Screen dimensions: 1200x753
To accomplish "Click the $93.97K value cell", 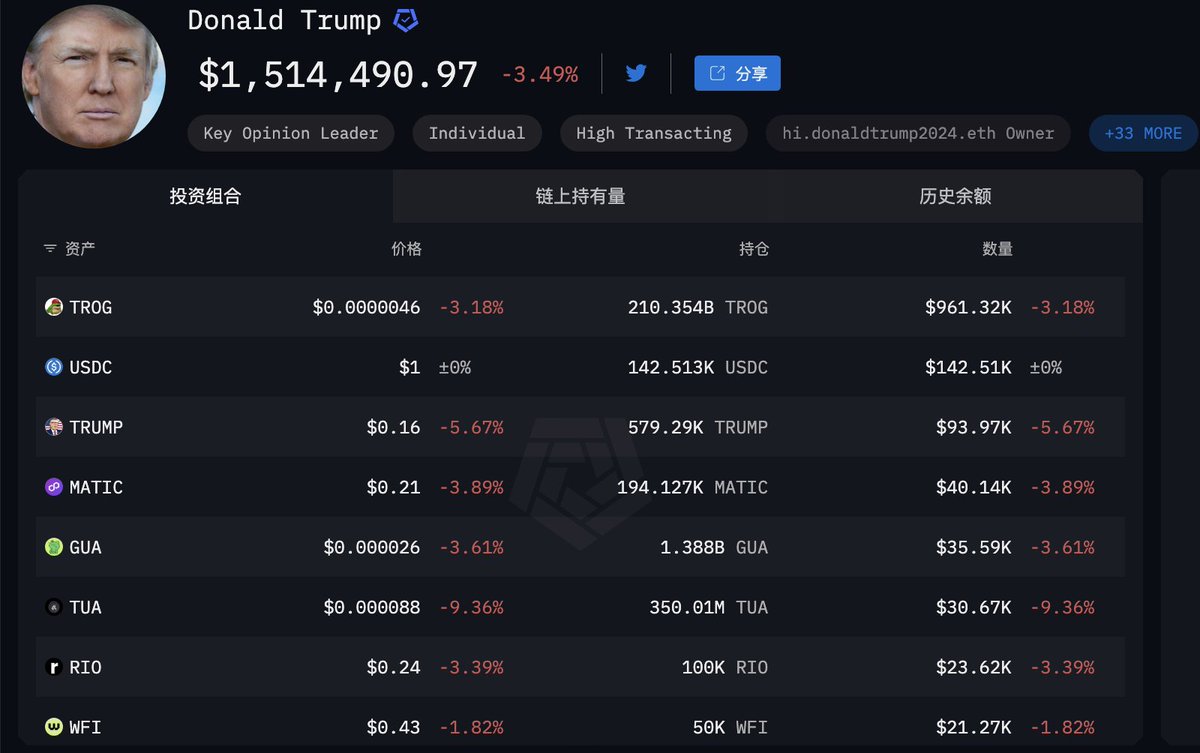I will pyautogui.click(x=974, y=427).
